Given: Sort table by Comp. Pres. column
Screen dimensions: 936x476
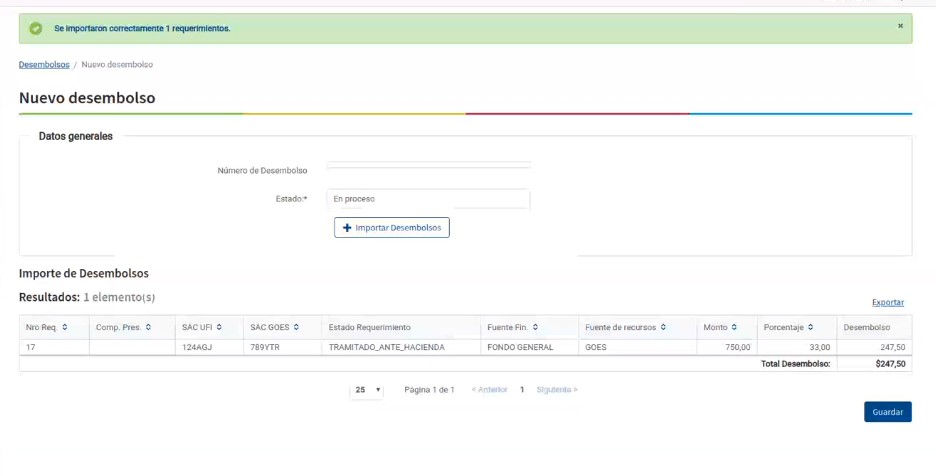Looking at the screenshot, I should click(149, 327).
